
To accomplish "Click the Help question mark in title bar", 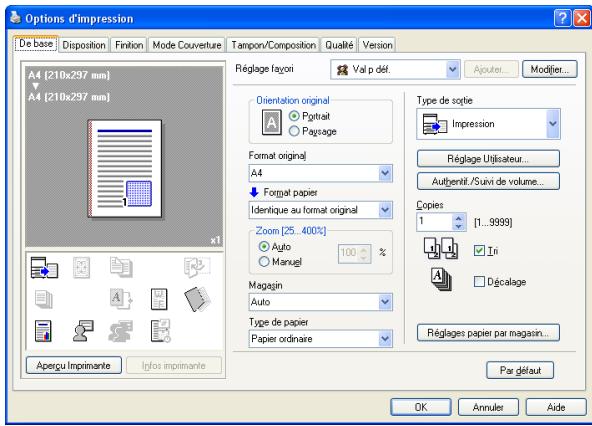I will [562, 18].
